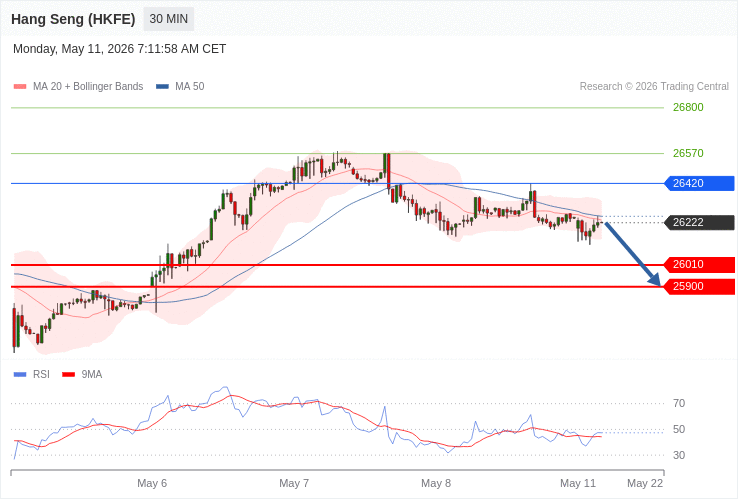This screenshot has width=738, height=500.
Task: Click the RSI 70 level label
Action: coord(679,403)
